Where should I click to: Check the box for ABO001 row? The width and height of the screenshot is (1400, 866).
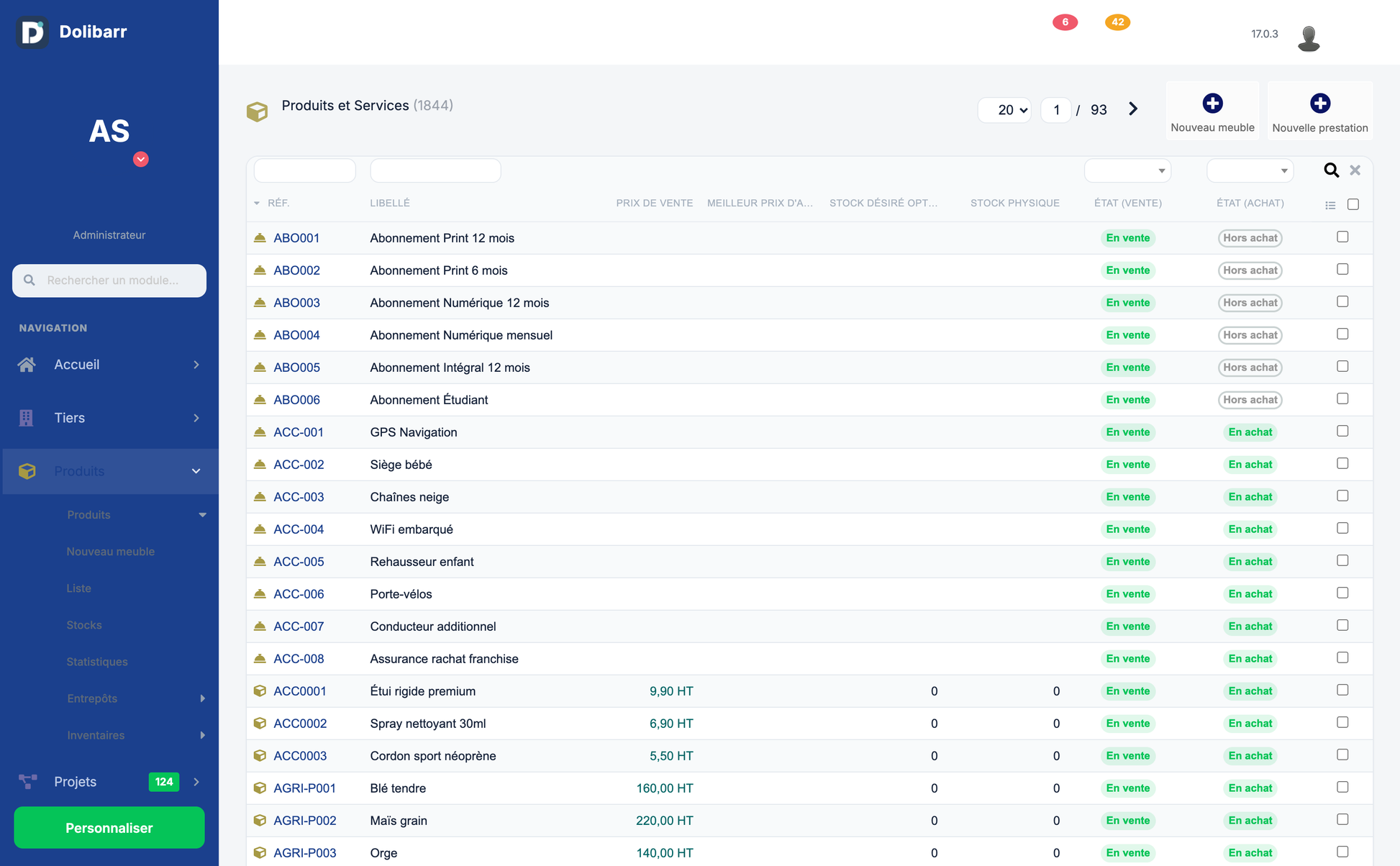pyautogui.click(x=1342, y=237)
